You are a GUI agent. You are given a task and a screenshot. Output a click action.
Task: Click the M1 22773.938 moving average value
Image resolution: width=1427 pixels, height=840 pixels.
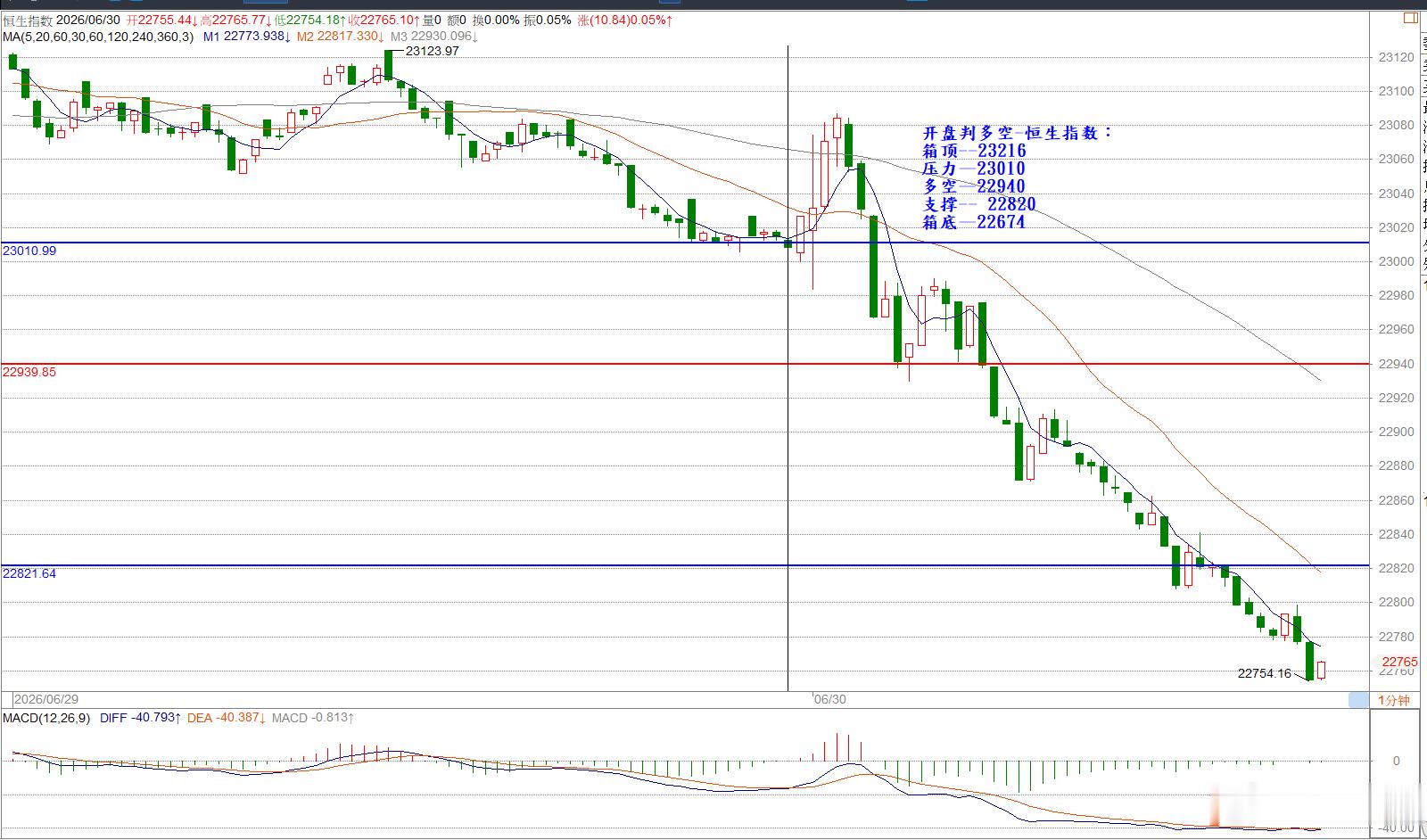tap(246, 37)
